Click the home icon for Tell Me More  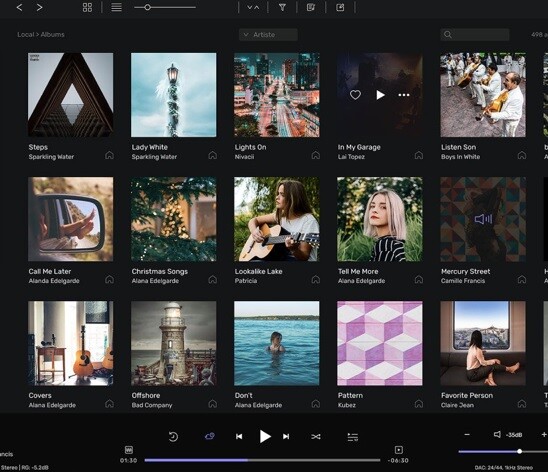[419, 279]
